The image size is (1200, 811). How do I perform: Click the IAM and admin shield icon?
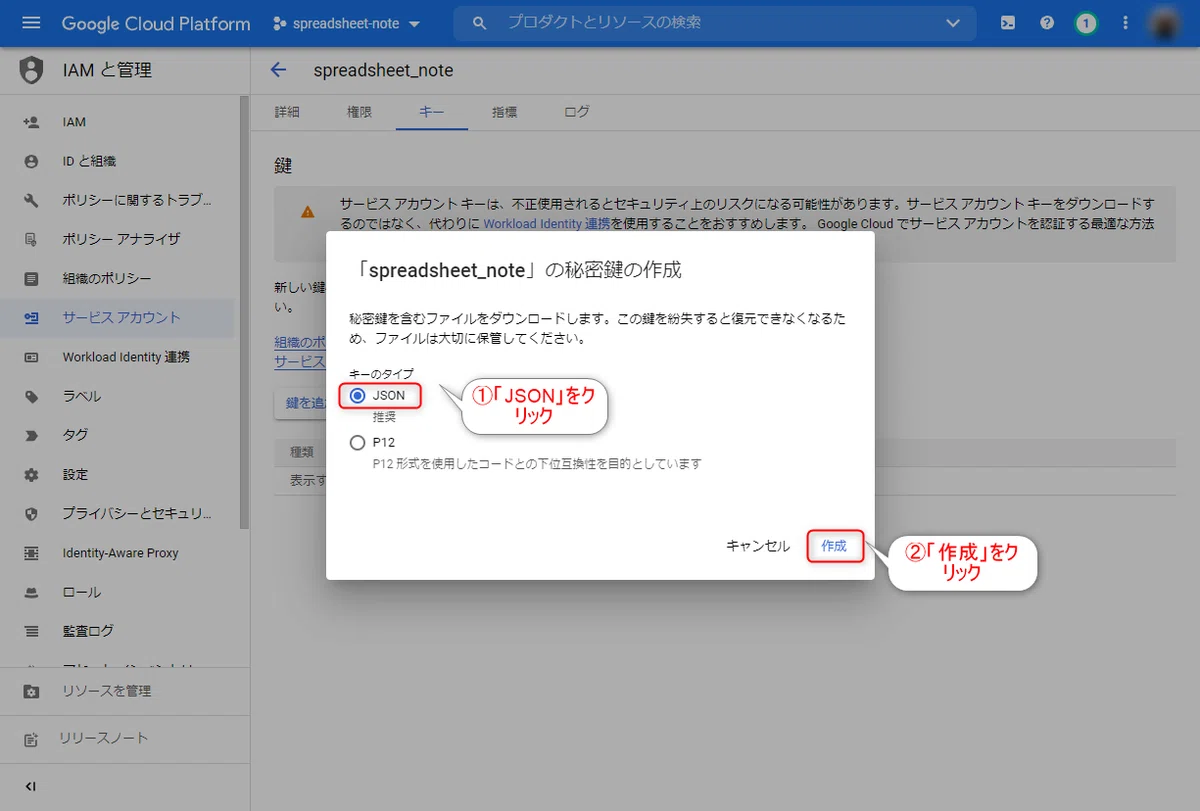point(32,70)
